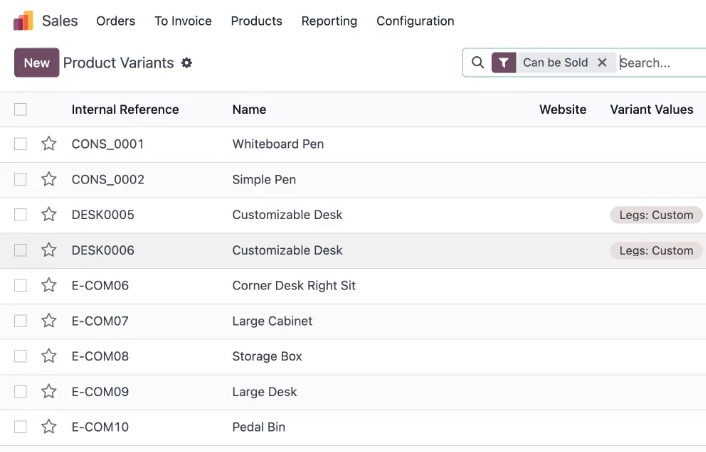Viewport: 706px width, 452px height.
Task: Click the magnifier search icon
Action: pyautogui.click(x=478, y=63)
